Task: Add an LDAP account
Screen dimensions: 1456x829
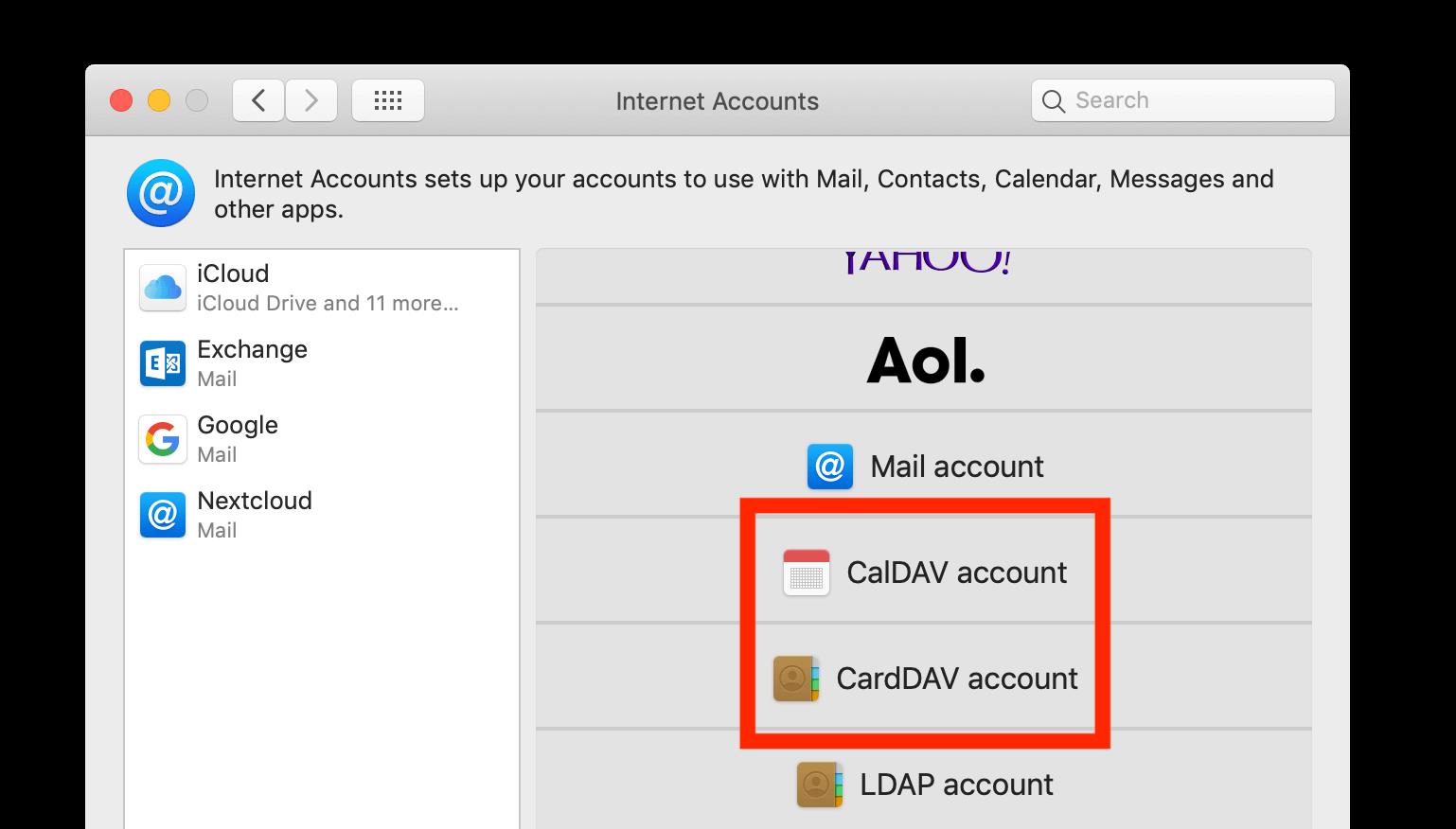Action: (956, 785)
